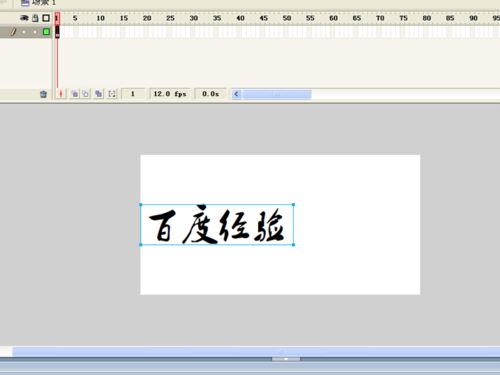Viewport: 500px width, 375px height.
Task: Click the red playhead at frame 1 in the ruler
Action: pyautogui.click(x=57, y=18)
